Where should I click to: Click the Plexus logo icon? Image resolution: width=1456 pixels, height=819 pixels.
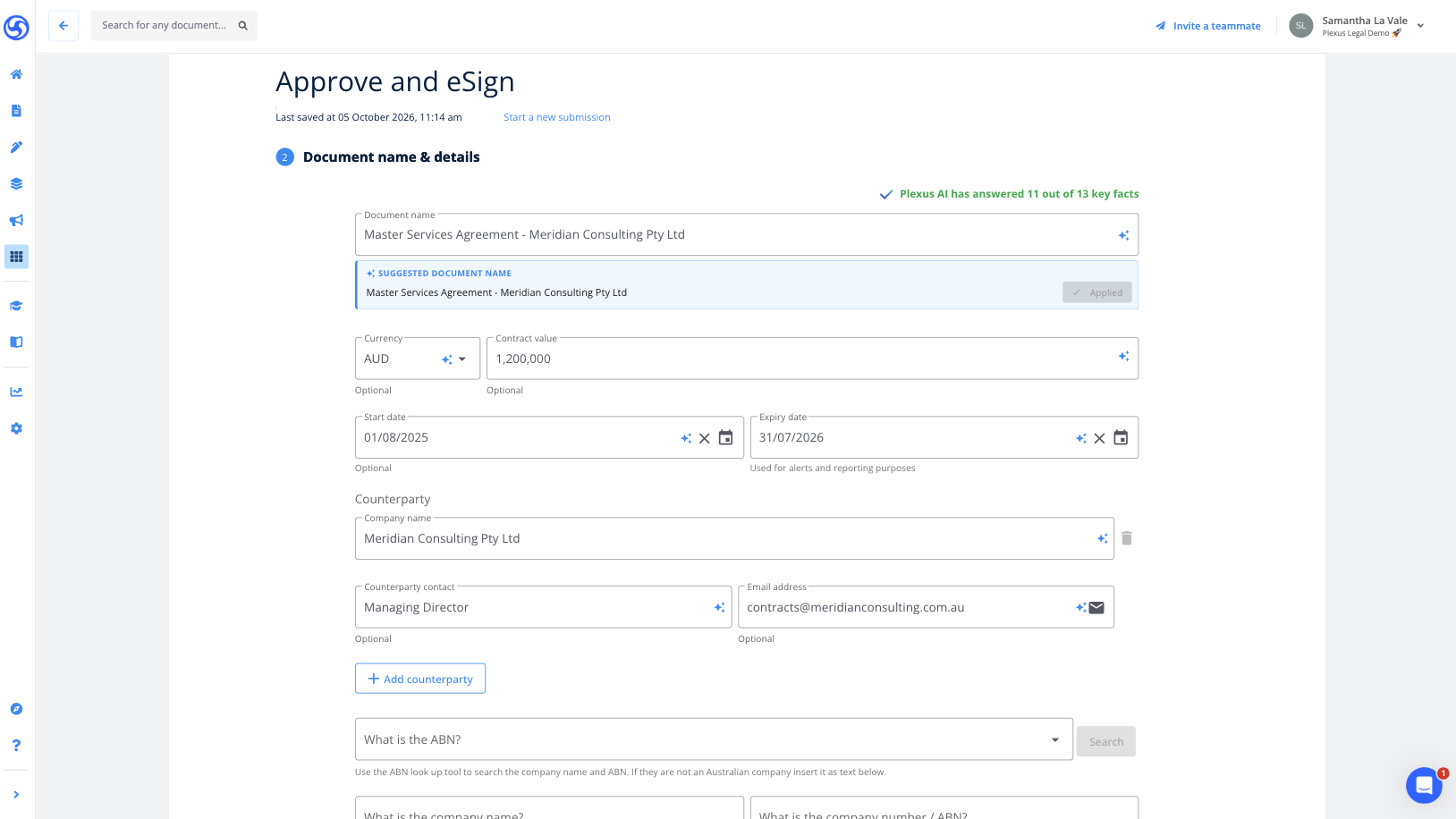pos(16,28)
